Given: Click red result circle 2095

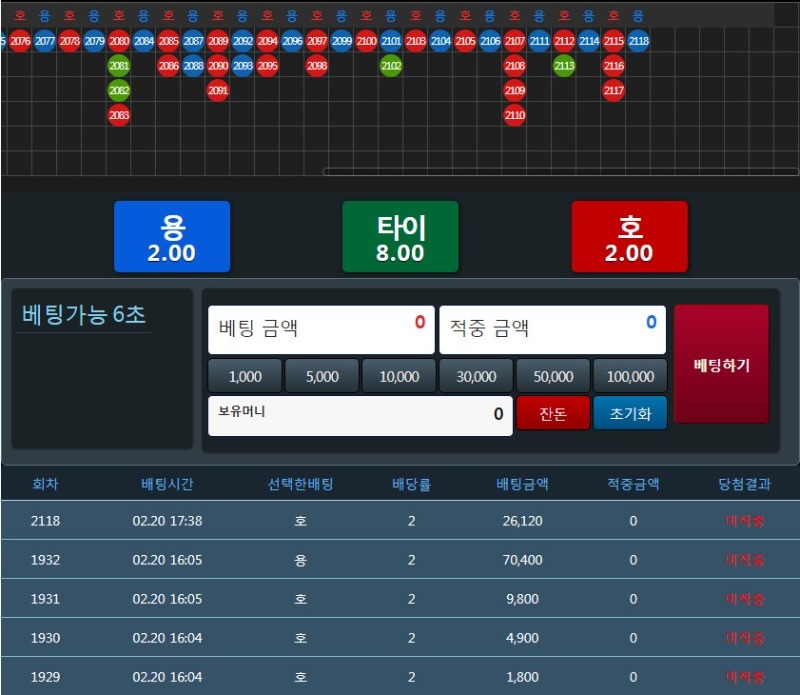Looking at the screenshot, I should tap(267, 66).
